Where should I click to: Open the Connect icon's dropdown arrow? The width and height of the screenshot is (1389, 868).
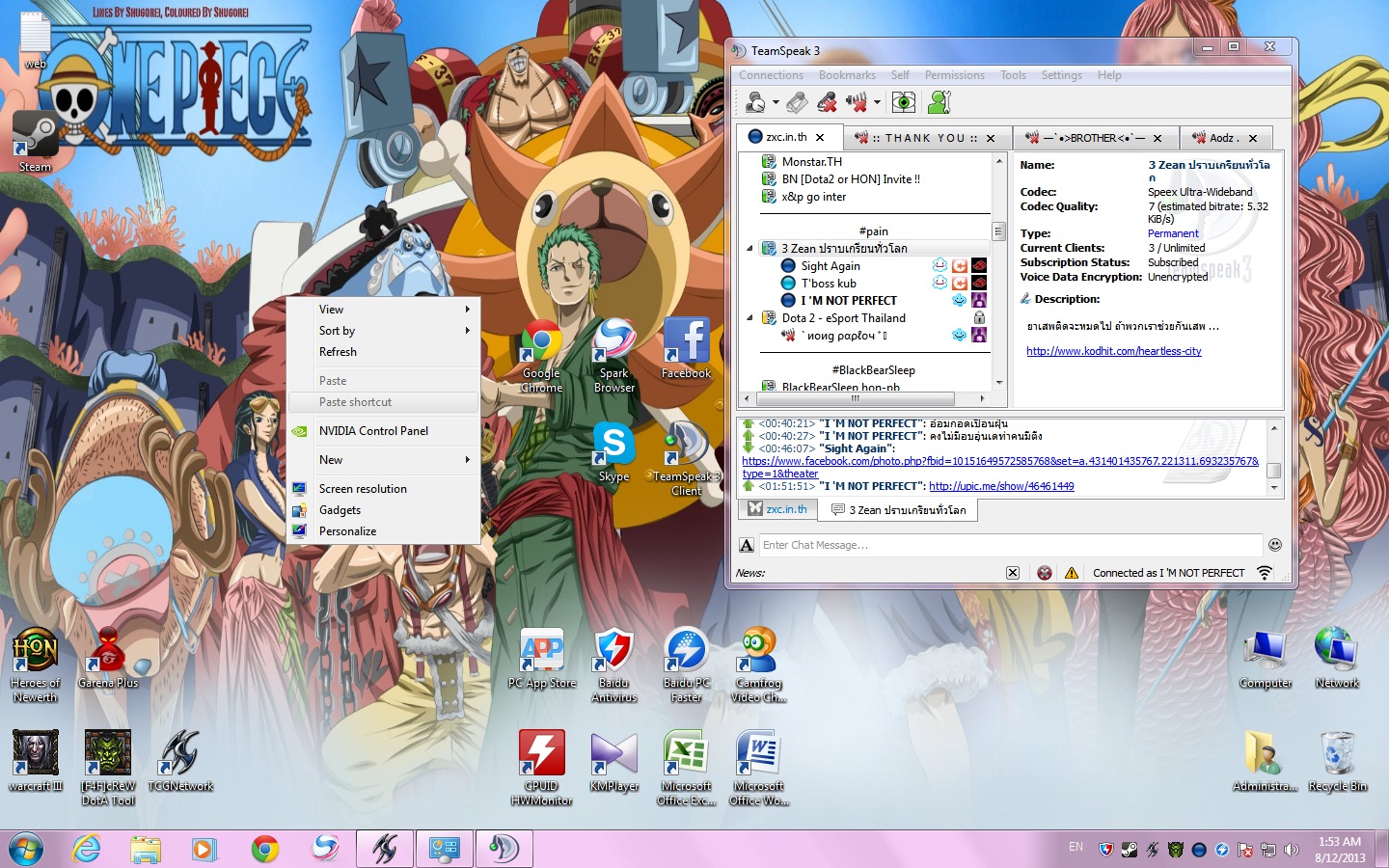(776, 102)
